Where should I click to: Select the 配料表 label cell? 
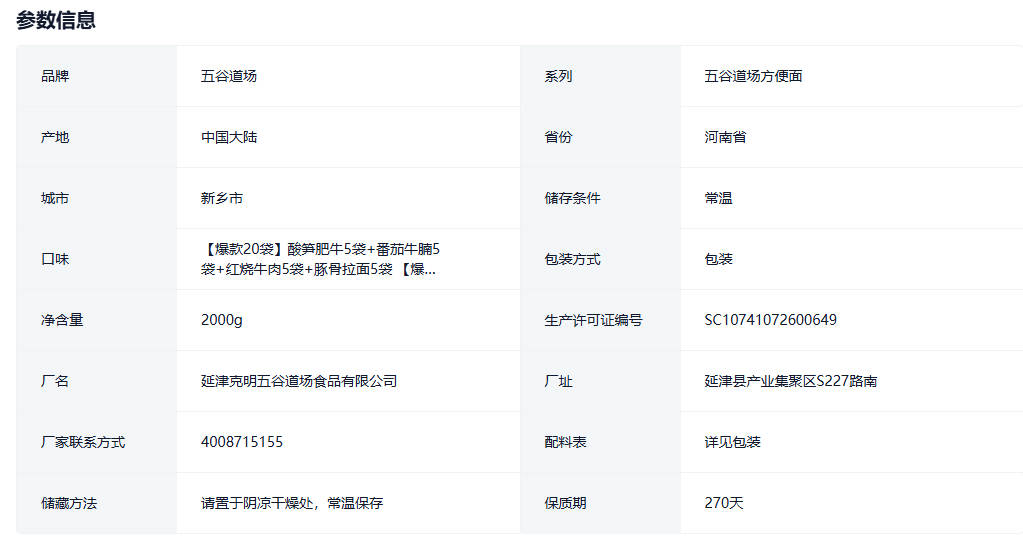click(600, 442)
